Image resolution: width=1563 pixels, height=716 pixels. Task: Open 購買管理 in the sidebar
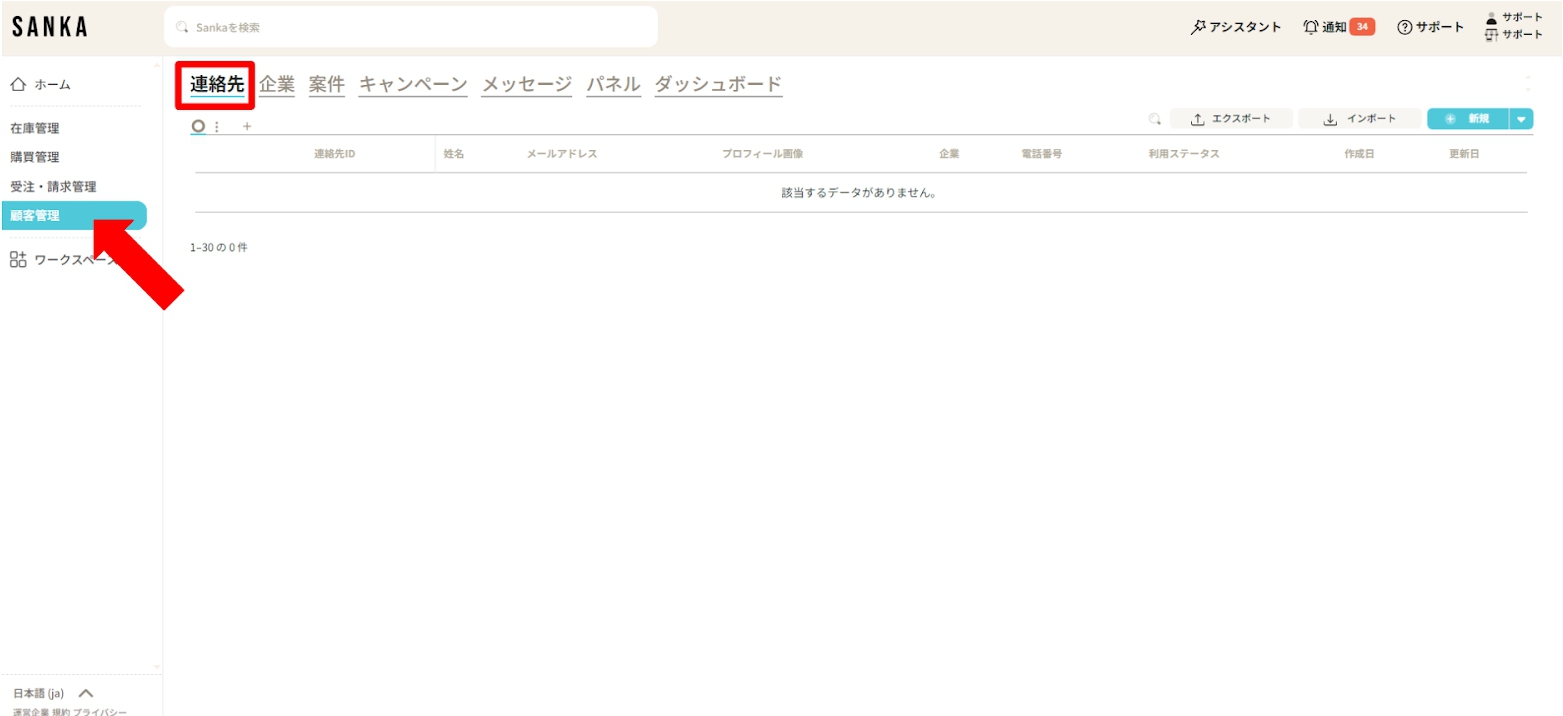tap(35, 157)
